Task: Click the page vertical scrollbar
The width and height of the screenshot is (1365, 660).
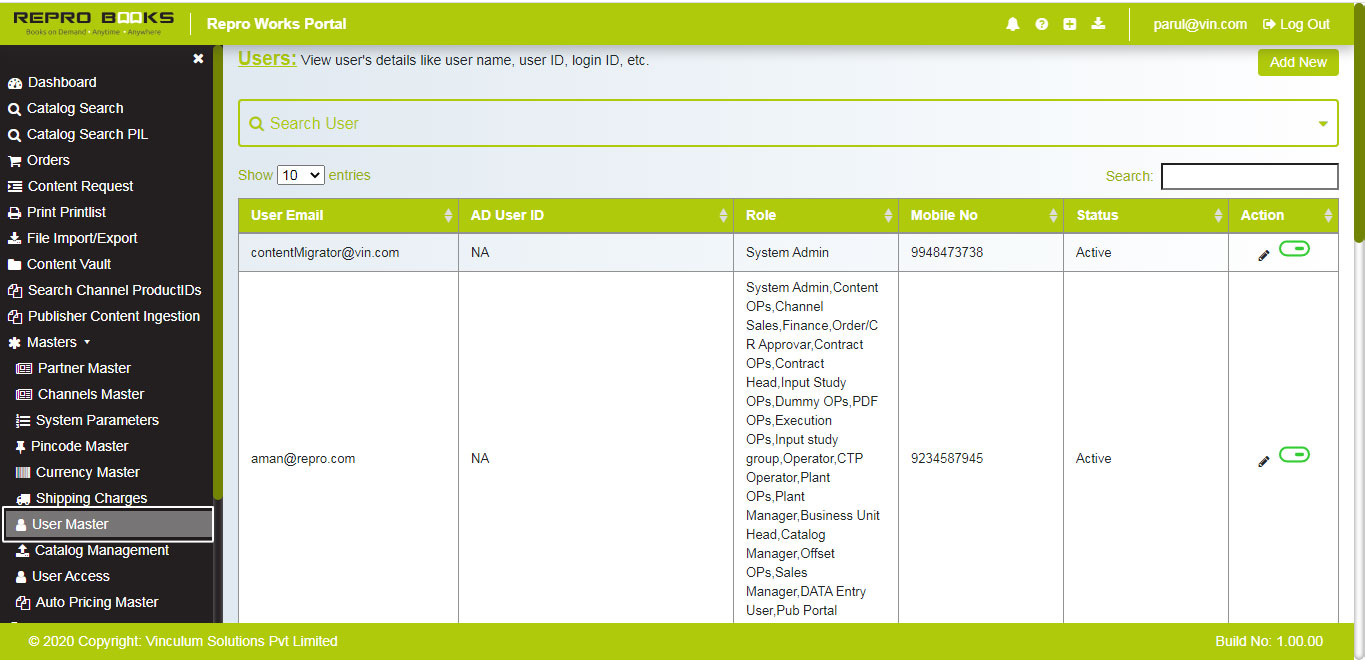Action: (x=1358, y=140)
